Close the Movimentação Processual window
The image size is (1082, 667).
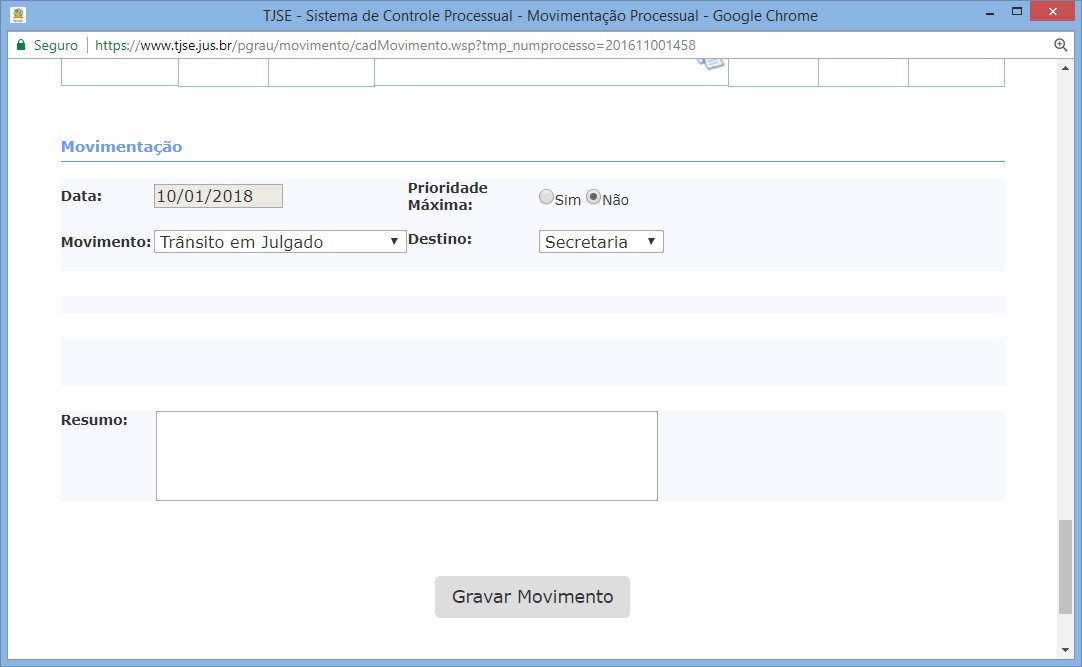click(x=1055, y=14)
